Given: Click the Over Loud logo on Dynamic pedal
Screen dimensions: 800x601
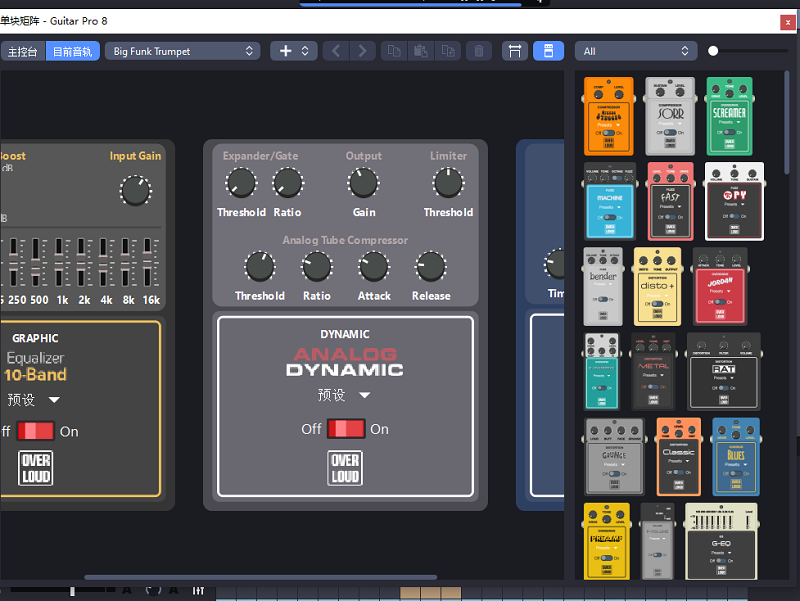Looking at the screenshot, I should 345,468.
